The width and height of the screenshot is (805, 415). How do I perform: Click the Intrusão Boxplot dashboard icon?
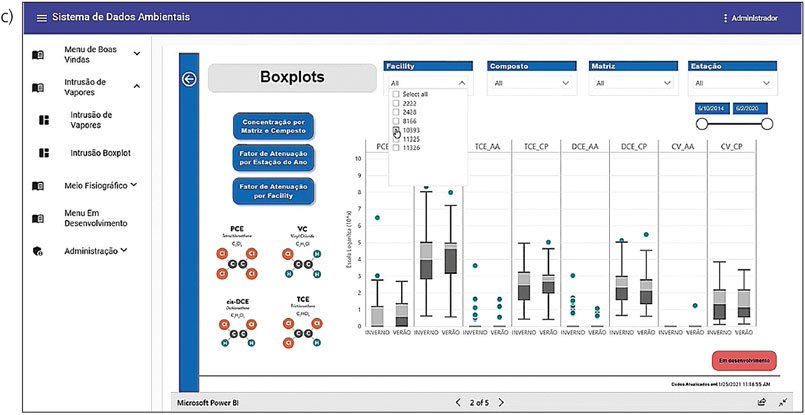[x=44, y=153]
